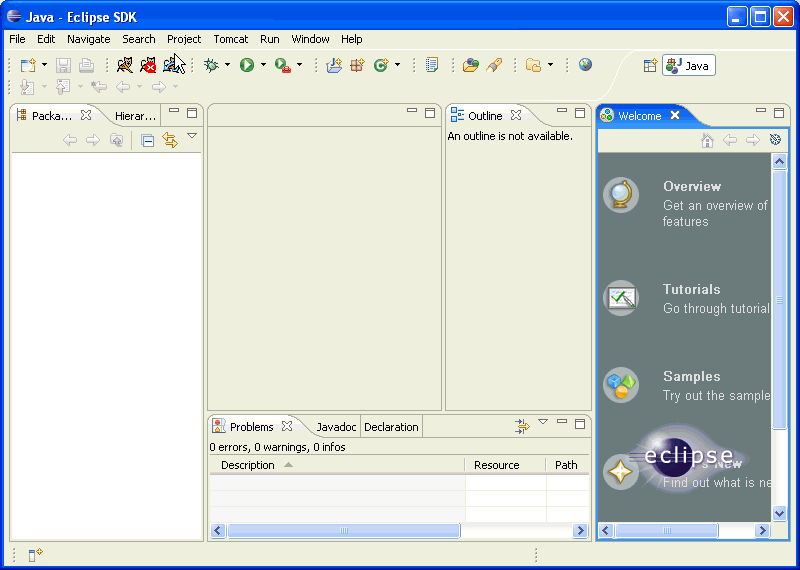Click the Restart Tomcat toolbar icon

173,65
